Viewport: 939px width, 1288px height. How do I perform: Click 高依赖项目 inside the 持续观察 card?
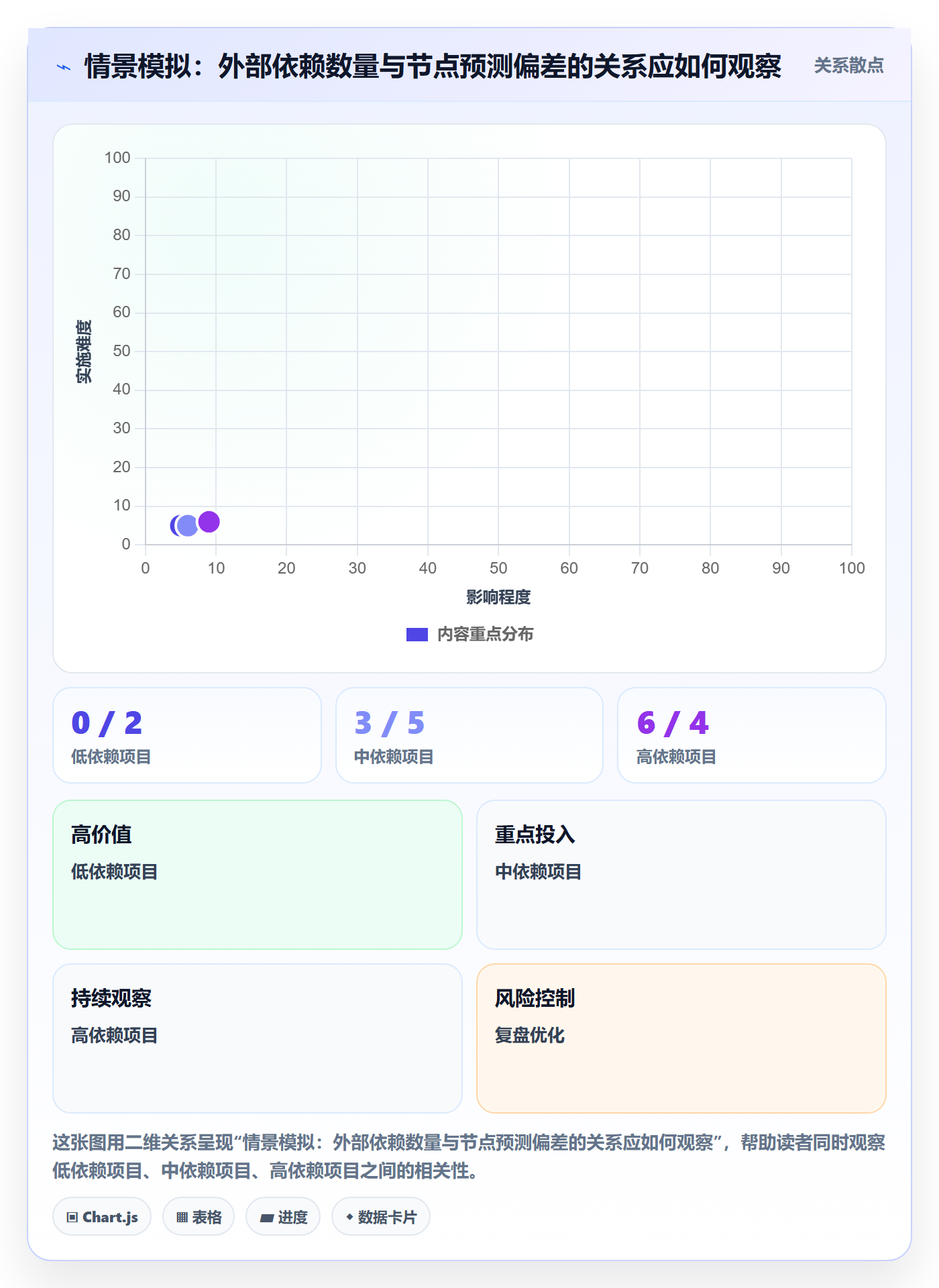115,1035
